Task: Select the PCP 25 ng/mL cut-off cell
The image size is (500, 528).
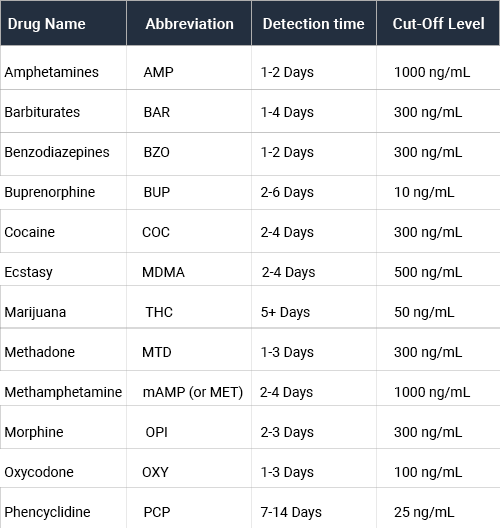Action: coord(438,508)
